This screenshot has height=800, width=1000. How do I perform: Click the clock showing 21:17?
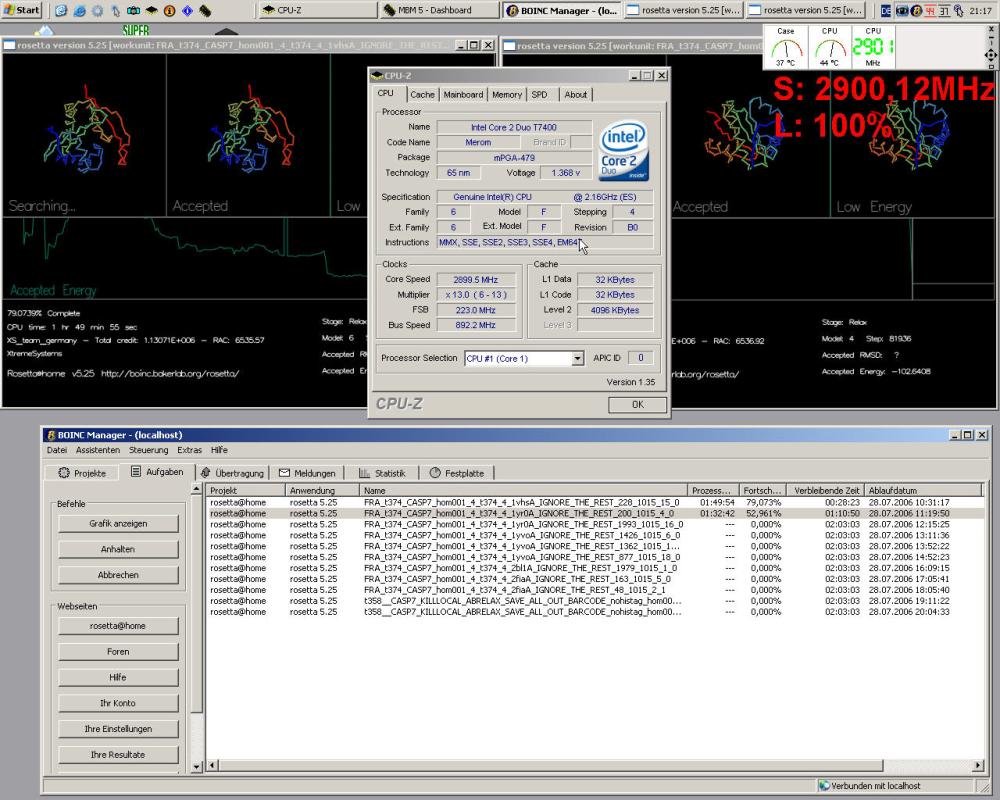tap(980, 10)
